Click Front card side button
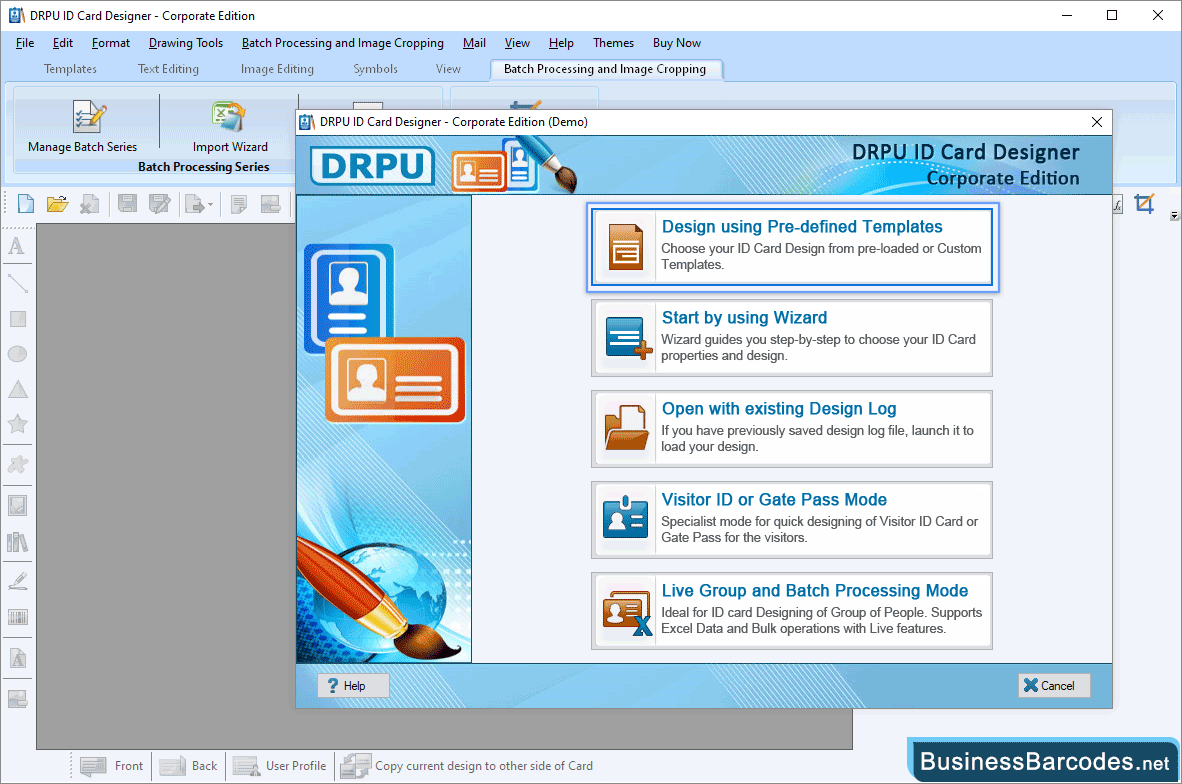The height and width of the screenshot is (784, 1182). pos(112,766)
